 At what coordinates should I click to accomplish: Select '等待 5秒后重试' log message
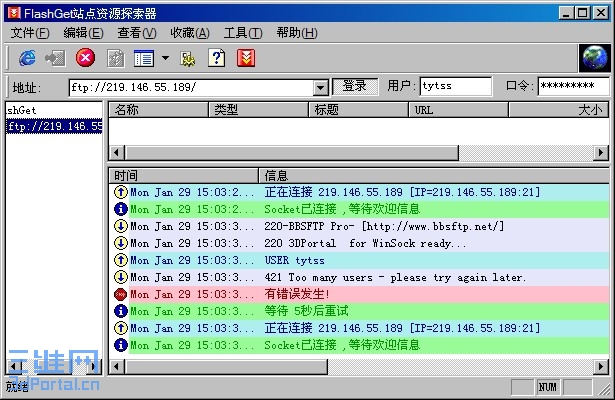click(306, 311)
